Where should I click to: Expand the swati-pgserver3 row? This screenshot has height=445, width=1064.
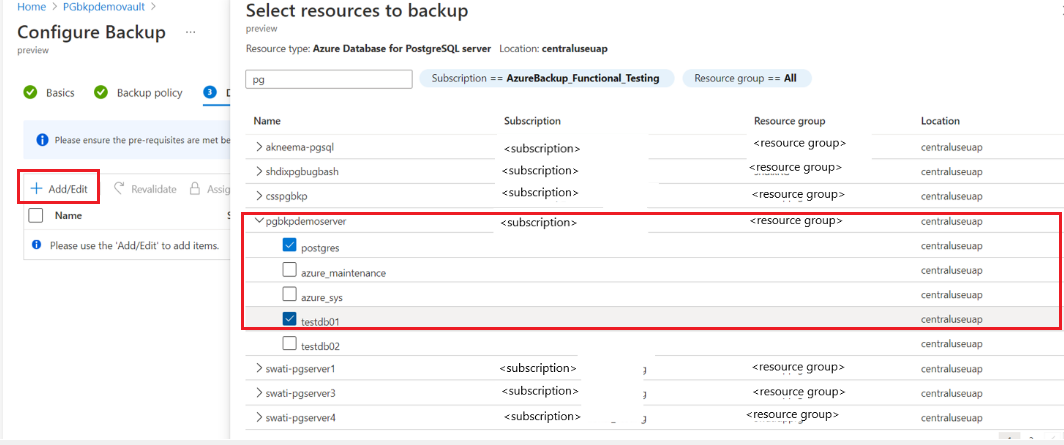(259, 392)
